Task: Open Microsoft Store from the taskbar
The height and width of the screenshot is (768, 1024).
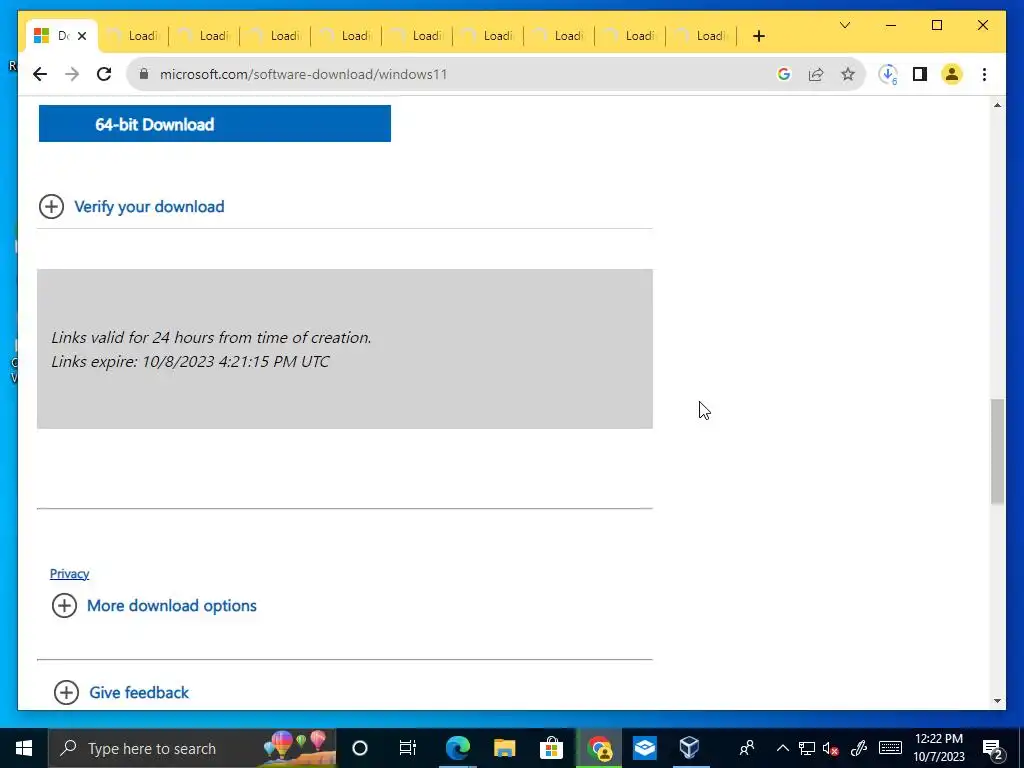Action: click(551, 748)
